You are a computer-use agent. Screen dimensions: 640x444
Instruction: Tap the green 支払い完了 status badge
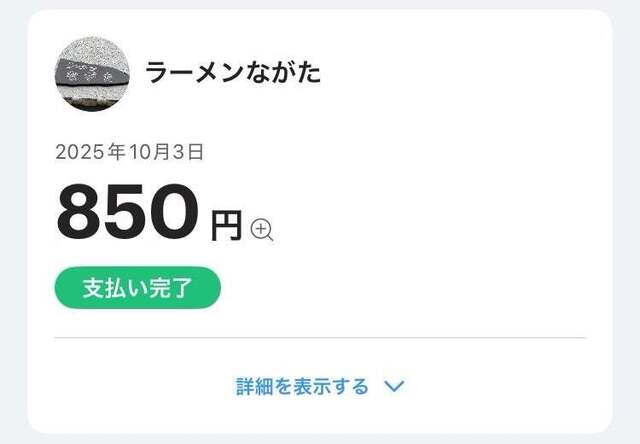[x=137, y=288]
